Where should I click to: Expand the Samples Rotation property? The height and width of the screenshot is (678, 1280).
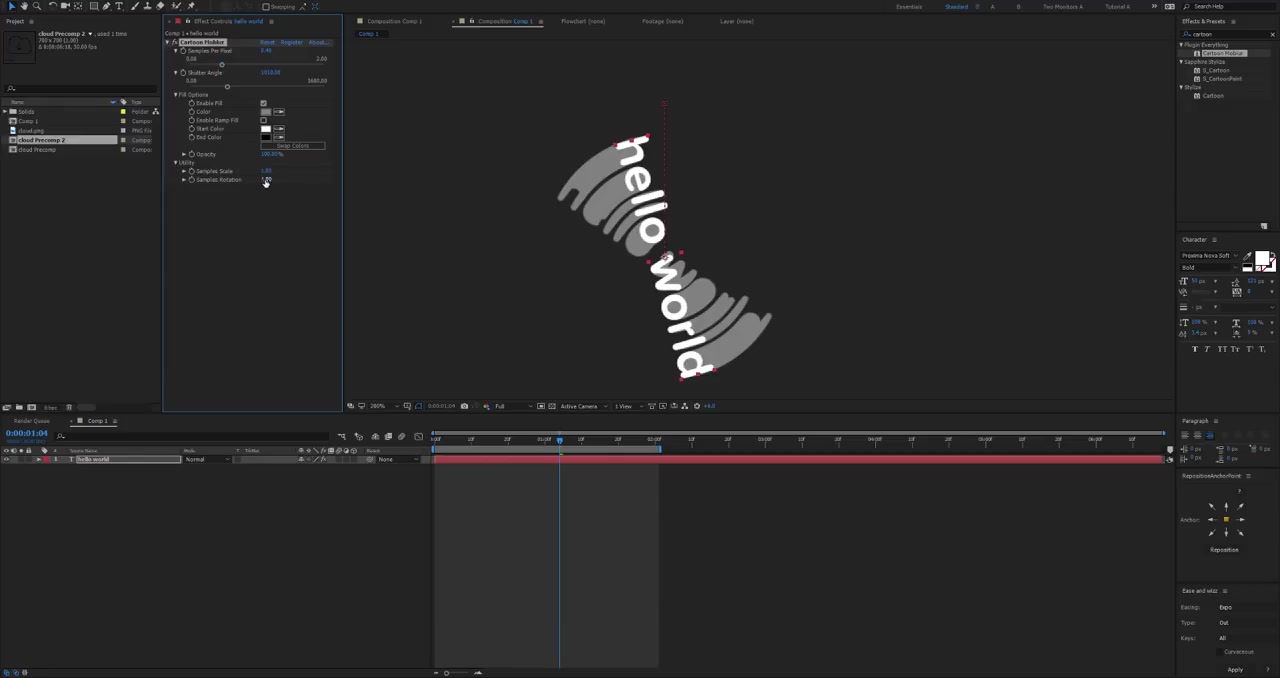184,179
